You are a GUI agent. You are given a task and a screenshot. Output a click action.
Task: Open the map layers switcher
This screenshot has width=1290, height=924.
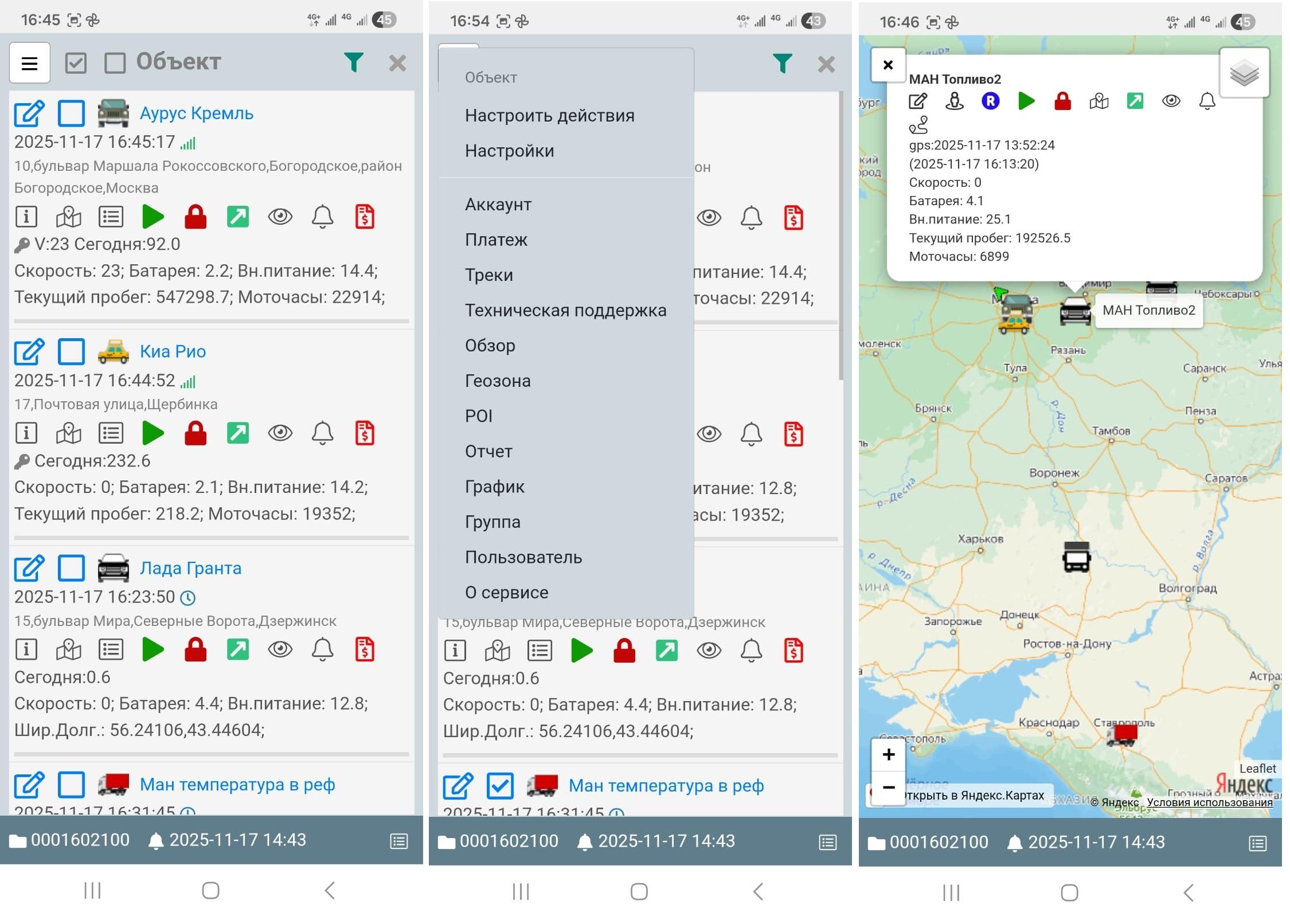1244,74
